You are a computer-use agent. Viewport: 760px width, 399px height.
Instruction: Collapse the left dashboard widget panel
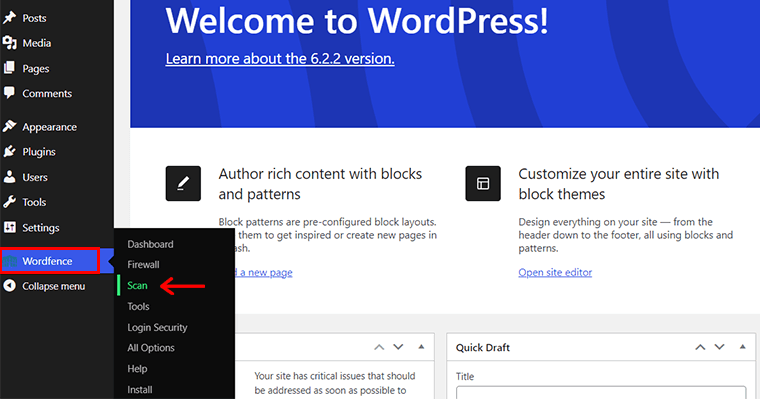421,347
